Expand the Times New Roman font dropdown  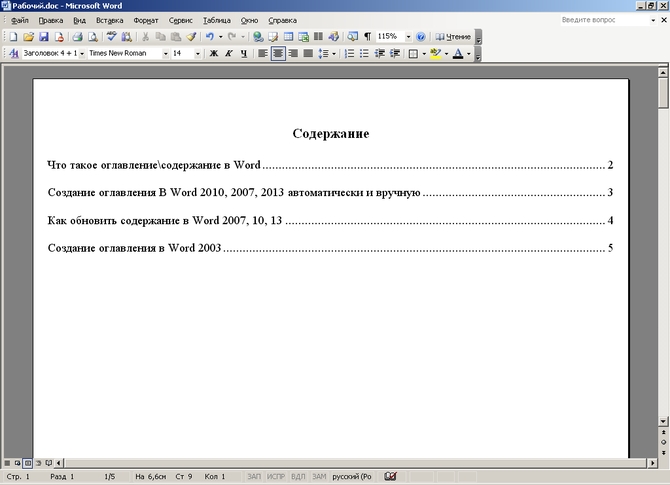pos(165,54)
